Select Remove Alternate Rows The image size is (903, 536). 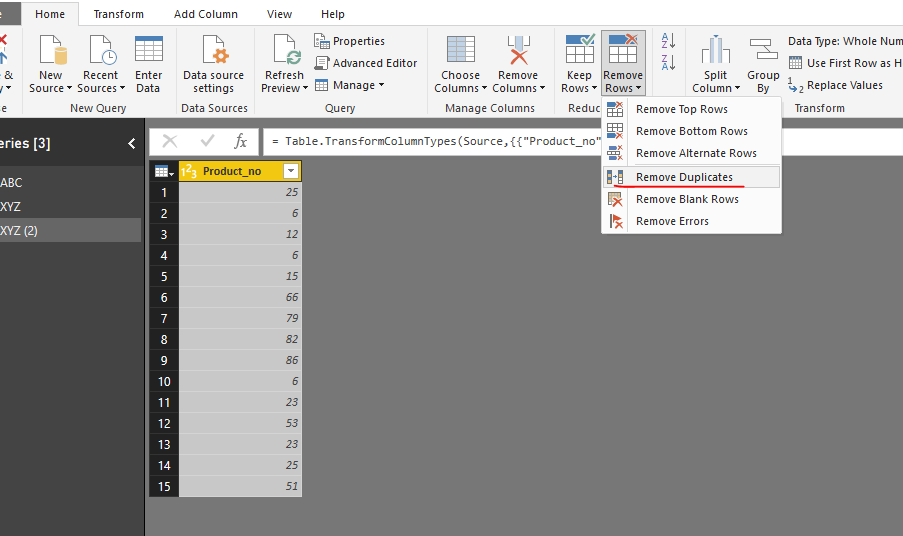coord(692,153)
